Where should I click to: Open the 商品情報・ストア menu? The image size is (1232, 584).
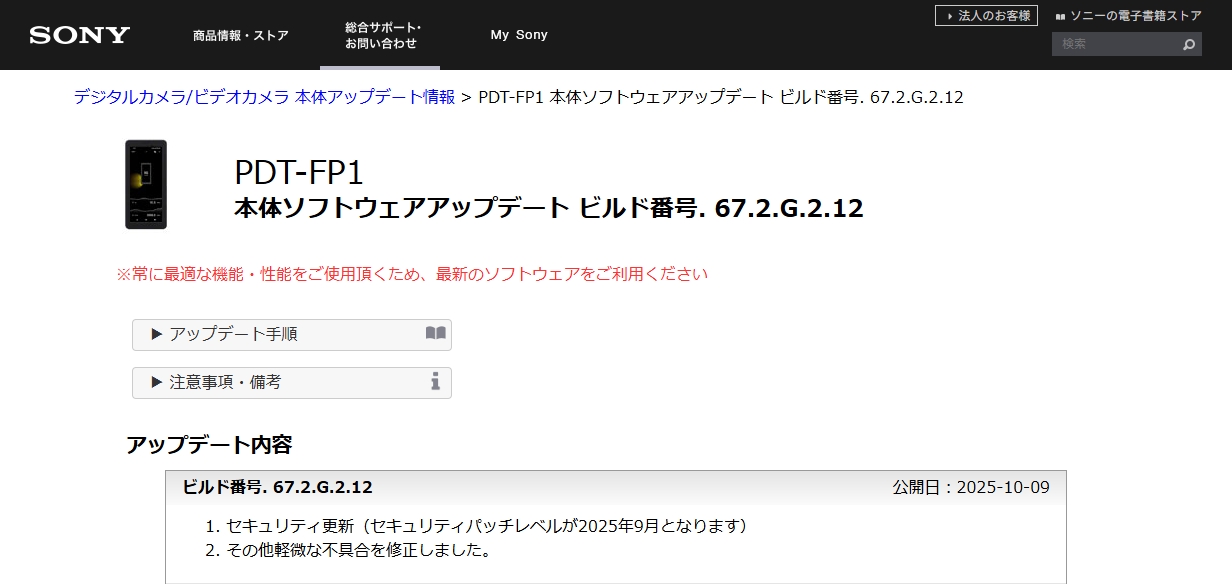tap(241, 36)
